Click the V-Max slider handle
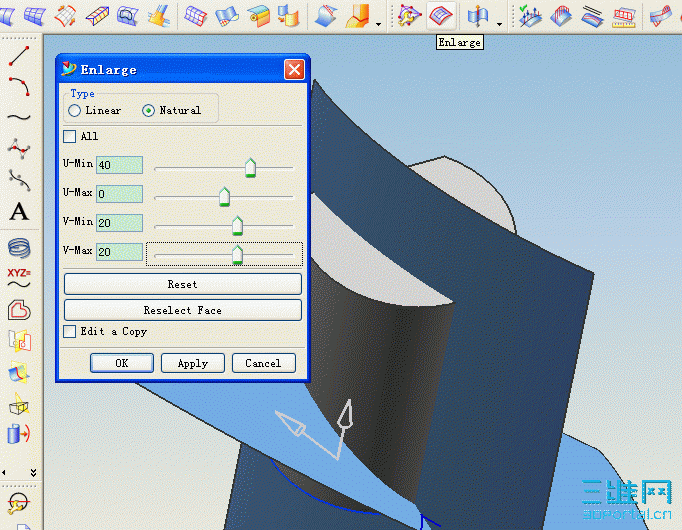 (237, 255)
